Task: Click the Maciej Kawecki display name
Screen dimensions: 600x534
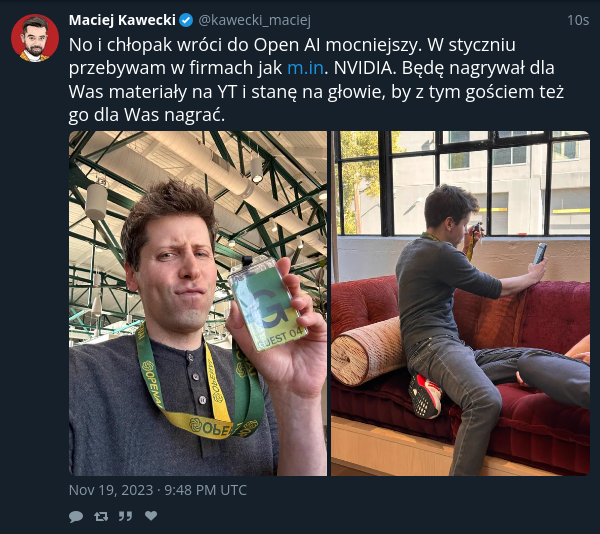Action: [122, 20]
